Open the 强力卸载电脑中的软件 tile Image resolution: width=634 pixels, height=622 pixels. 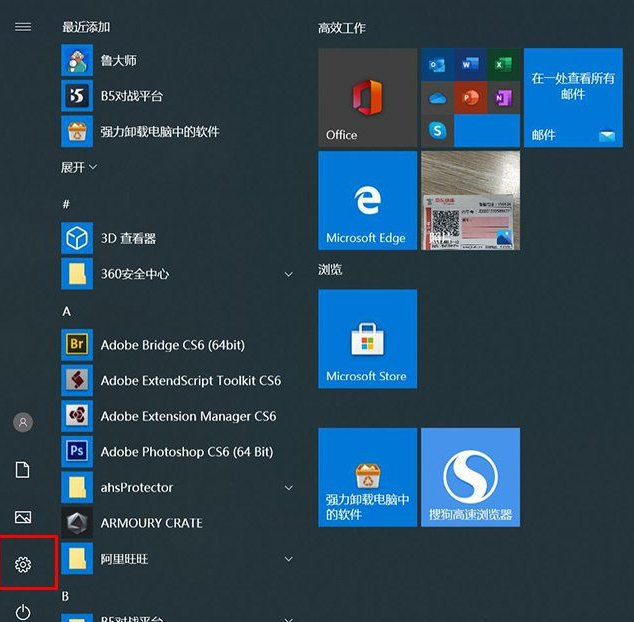[368, 477]
